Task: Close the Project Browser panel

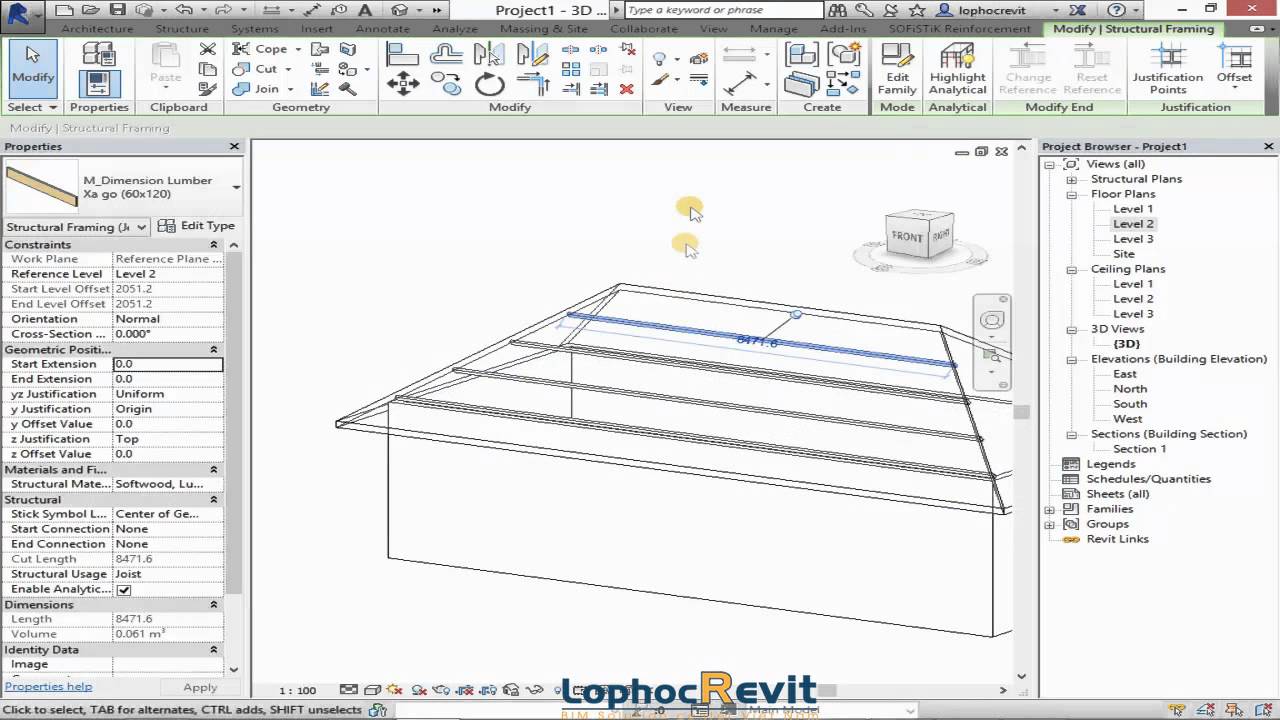Action: [x=1268, y=146]
